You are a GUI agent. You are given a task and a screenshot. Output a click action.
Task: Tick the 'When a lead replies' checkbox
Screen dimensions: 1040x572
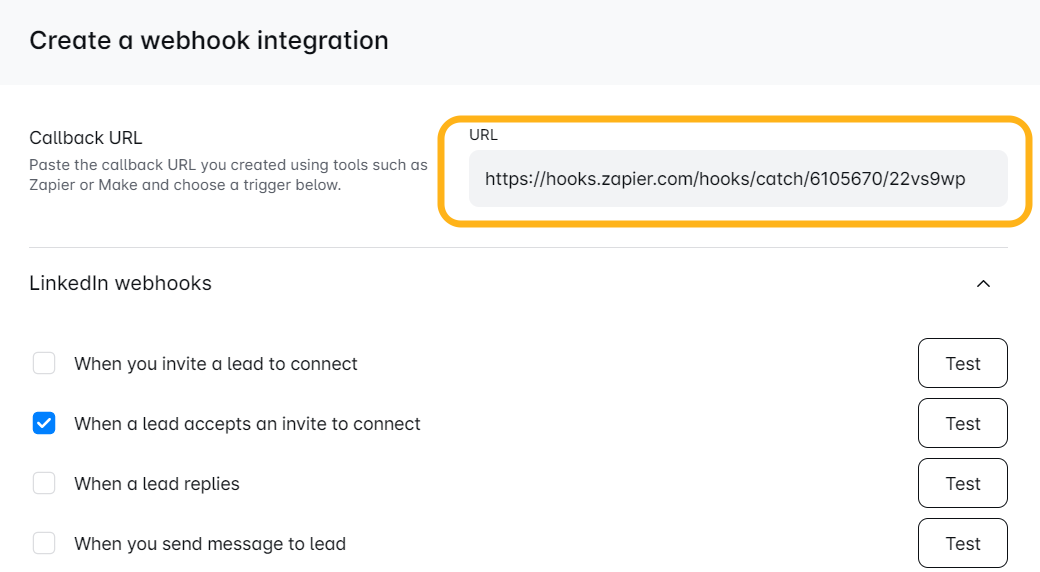tap(44, 483)
